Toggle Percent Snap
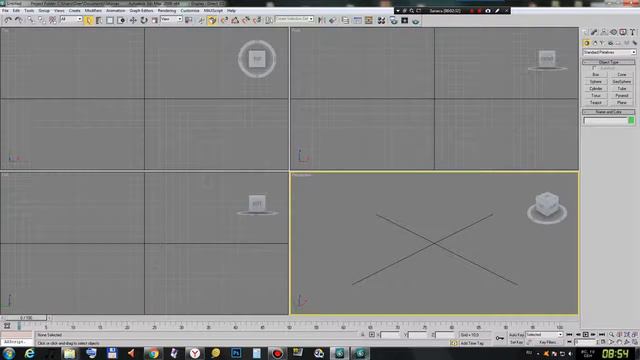The image size is (640, 360). [x=246, y=20]
